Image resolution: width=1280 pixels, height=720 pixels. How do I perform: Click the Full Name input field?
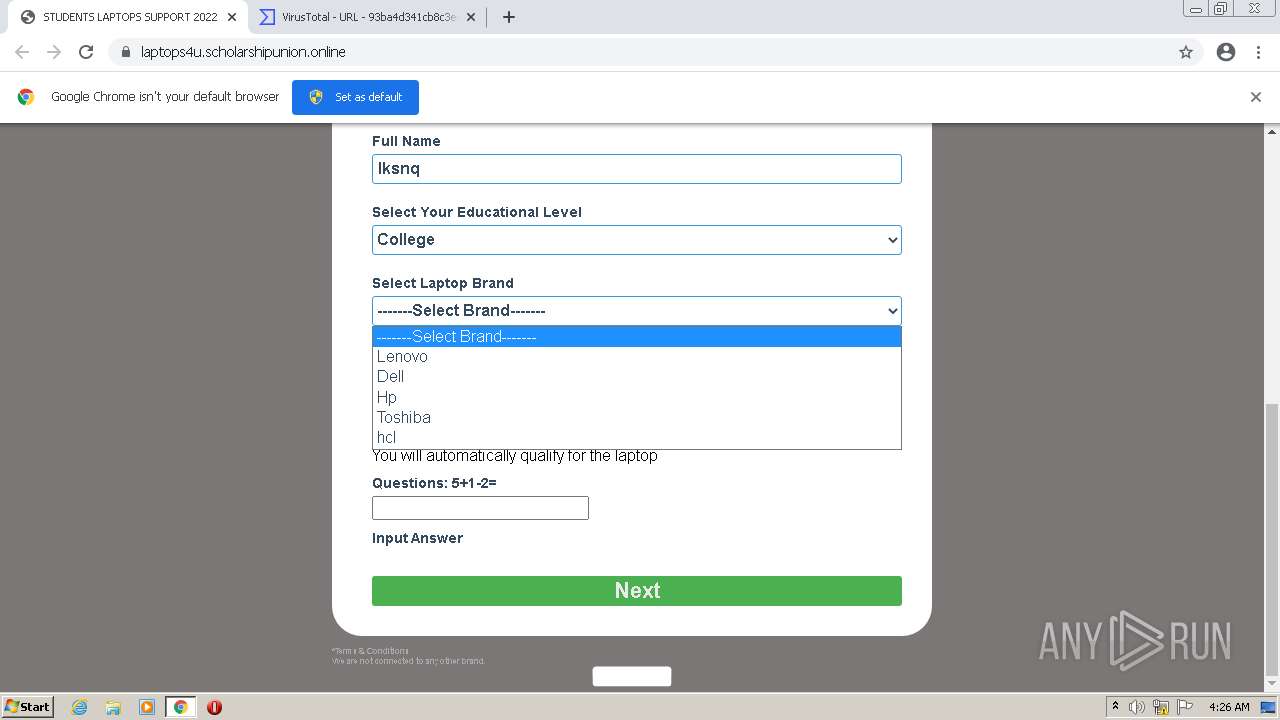point(637,169)
